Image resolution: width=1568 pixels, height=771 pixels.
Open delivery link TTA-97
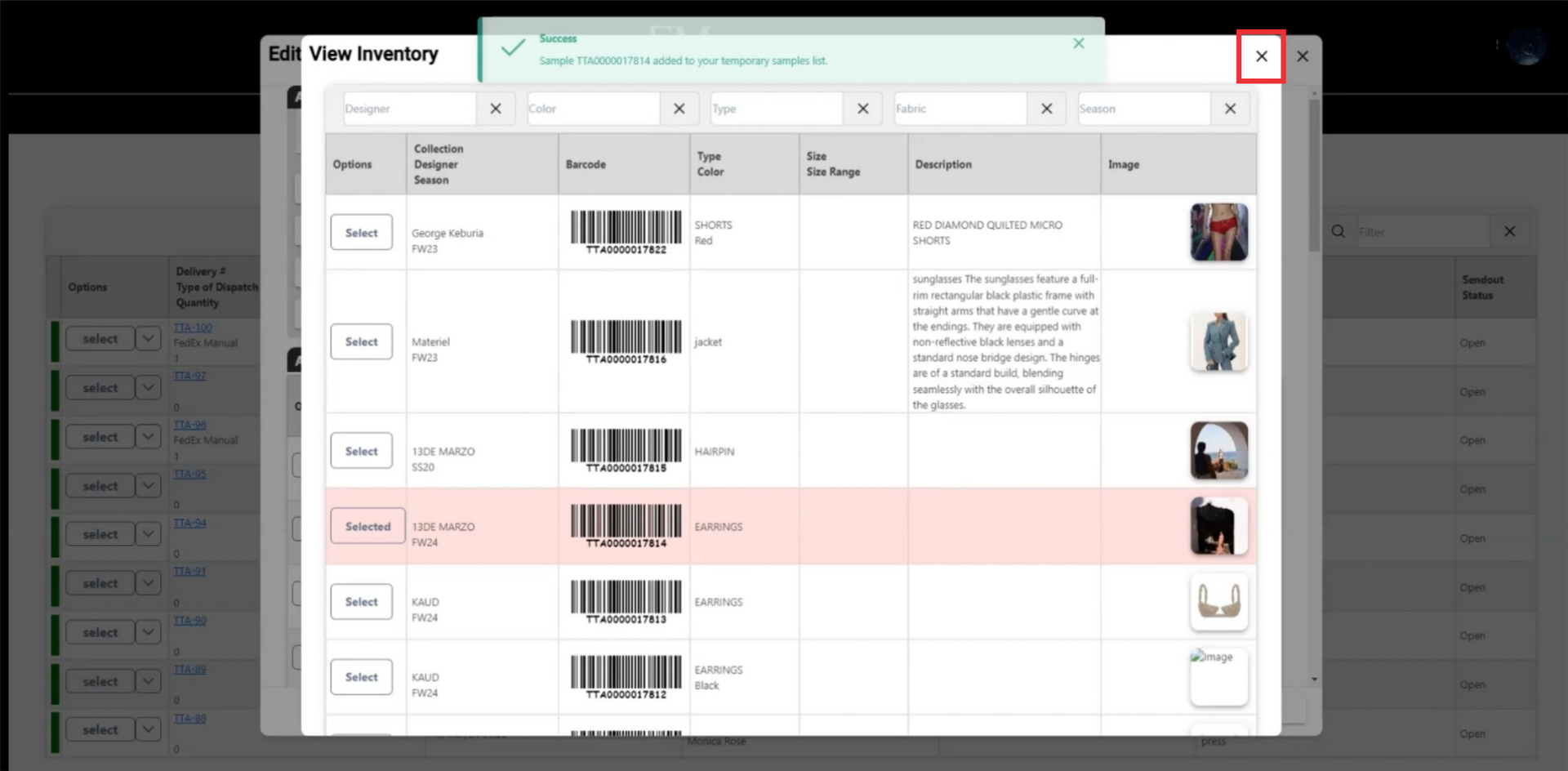click(x=189, y=376)
